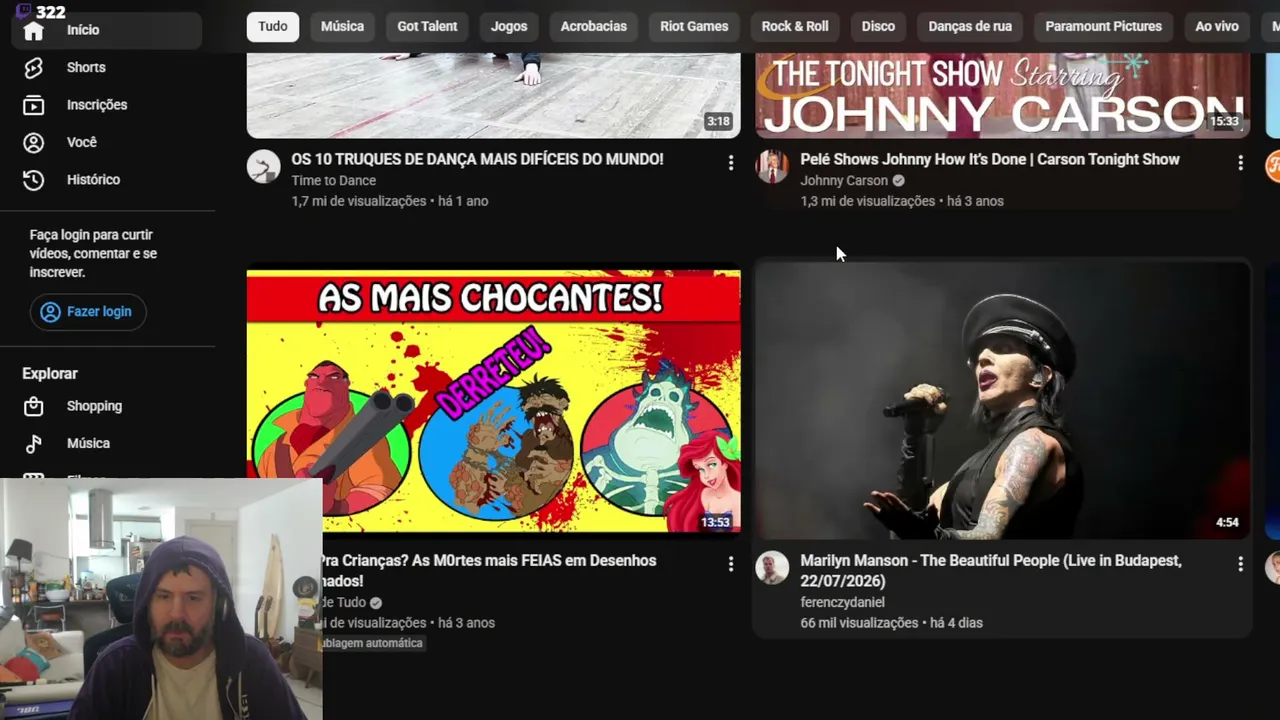The width and height of the screenshot is (1280, 720).
Task: Open the Início home icon in sidebar
Action: [34, 31]
